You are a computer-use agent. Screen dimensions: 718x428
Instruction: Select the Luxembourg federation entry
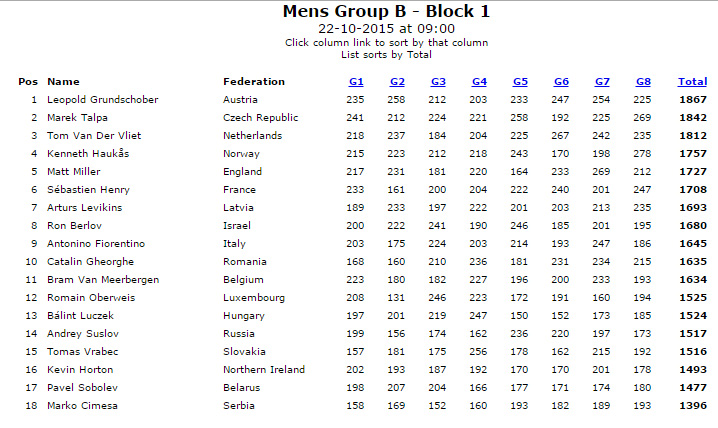pyautogui.click(x=254, y=298)
